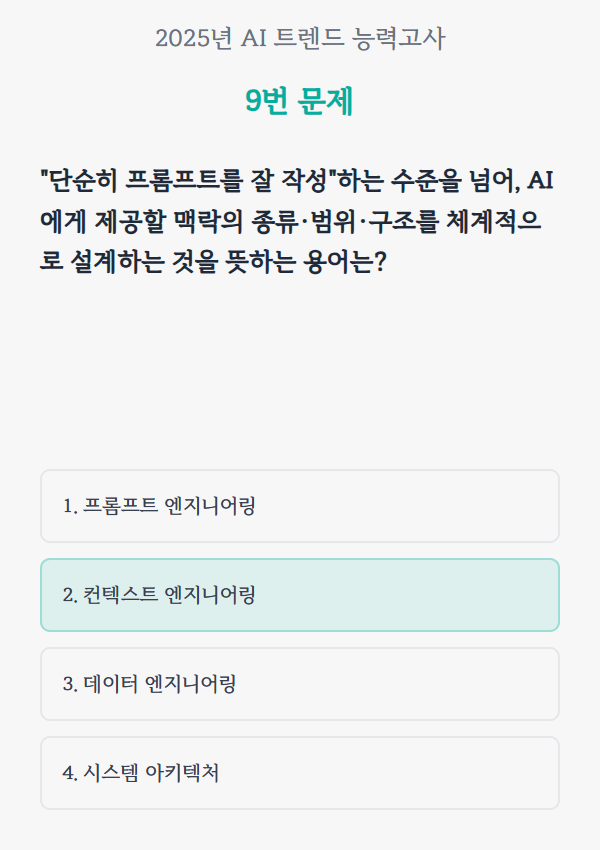The image size is (600, 850).
Task: Click the number "4." in the fourth answer
Action: coord(70,773)
